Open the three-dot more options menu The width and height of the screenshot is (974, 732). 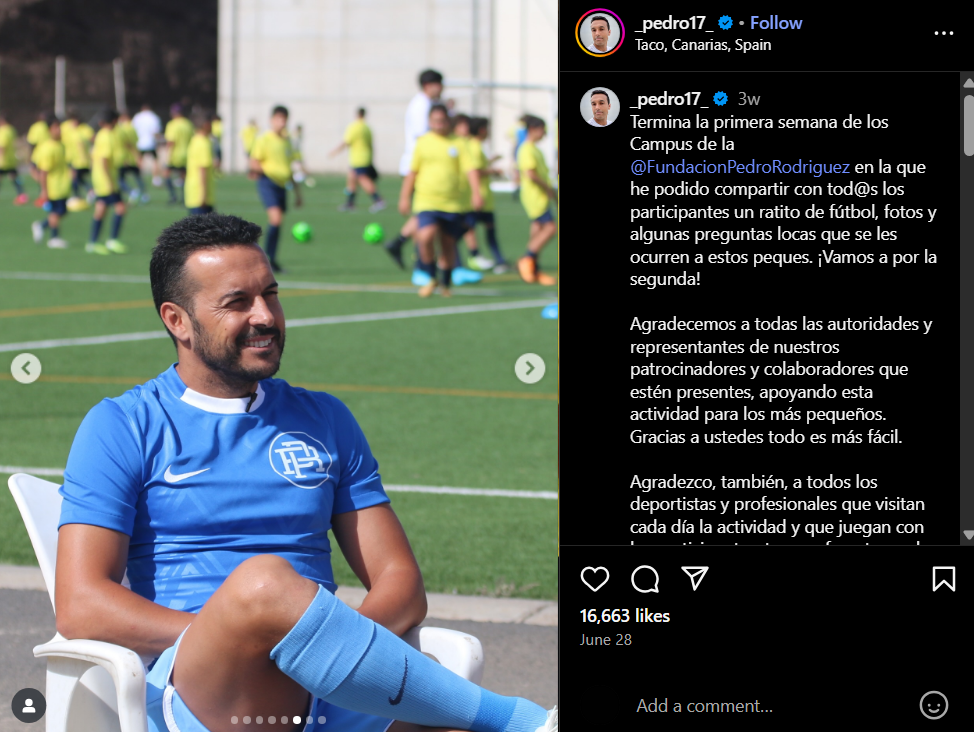[x=944, y=33]
